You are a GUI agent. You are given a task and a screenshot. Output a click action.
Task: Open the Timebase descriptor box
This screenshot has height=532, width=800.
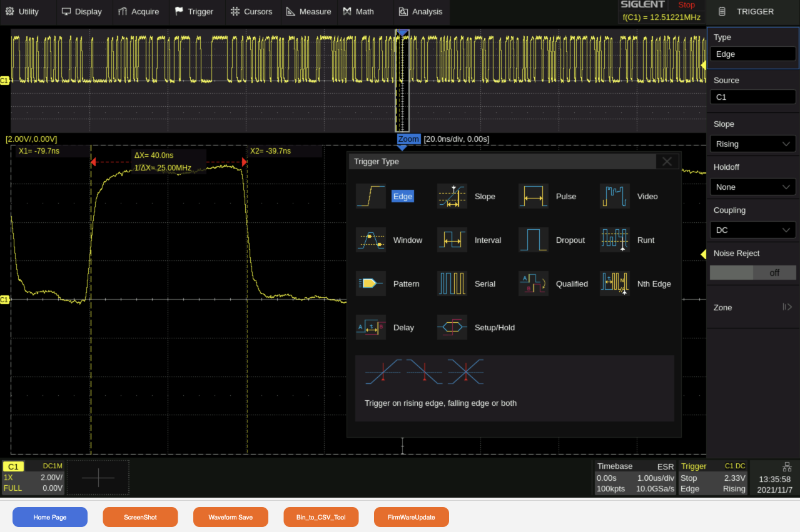pos(635,477)
